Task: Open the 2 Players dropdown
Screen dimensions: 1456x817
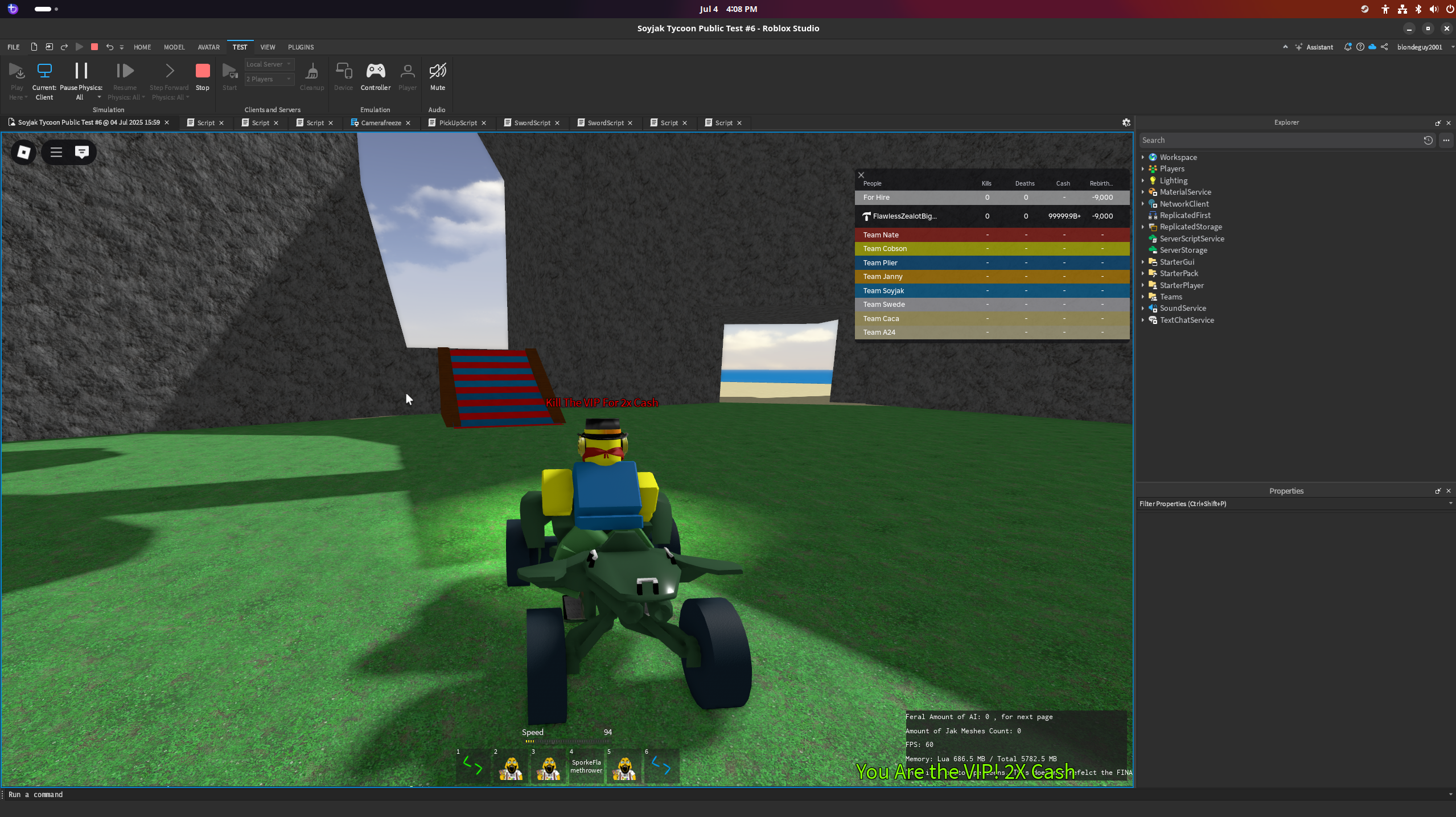Action: [x=269, y=79]
